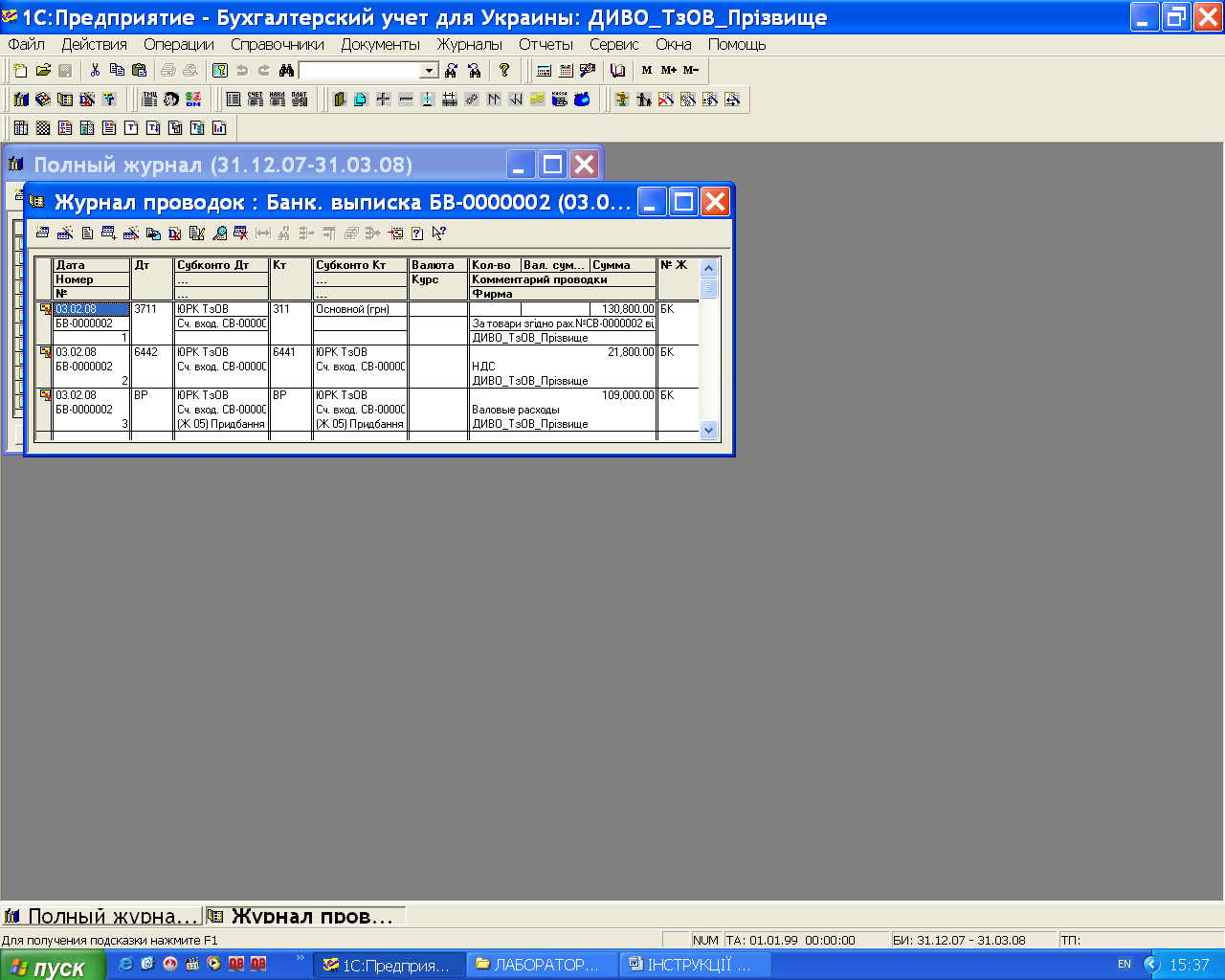Click the checkerboard icon in third toolbar
Viewport: 1225px width, 980px height.
tap(43, 127)
